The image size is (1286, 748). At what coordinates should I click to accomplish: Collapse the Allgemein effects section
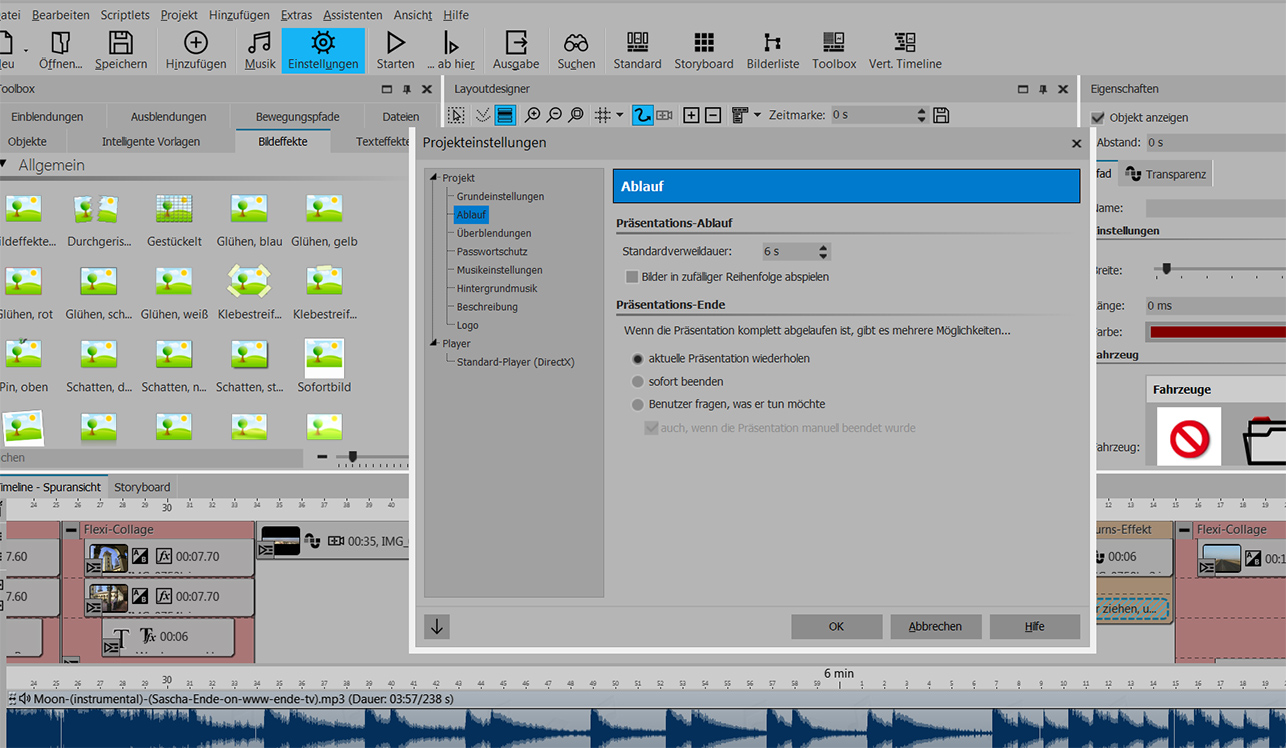click(x=4, y=165)
